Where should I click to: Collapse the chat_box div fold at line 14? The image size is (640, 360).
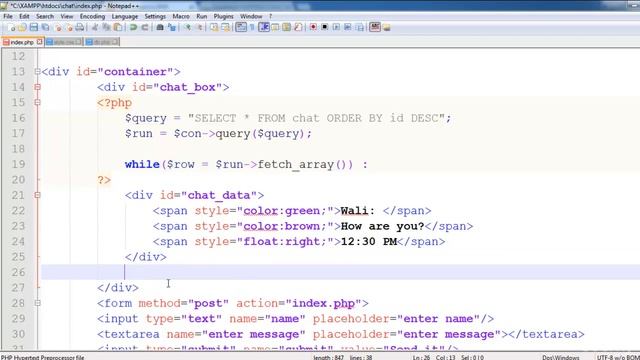click(38, 87)
